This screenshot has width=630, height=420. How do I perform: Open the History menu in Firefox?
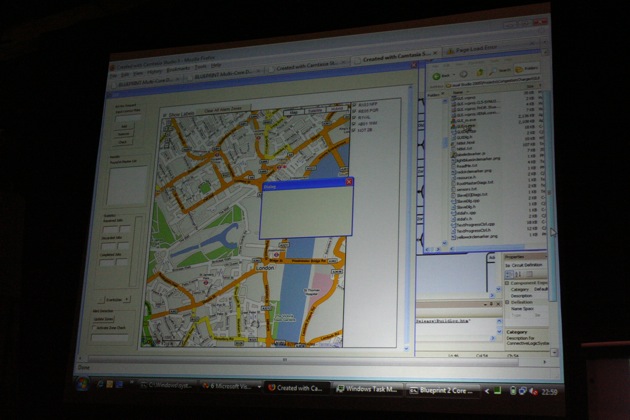point(155,72)
